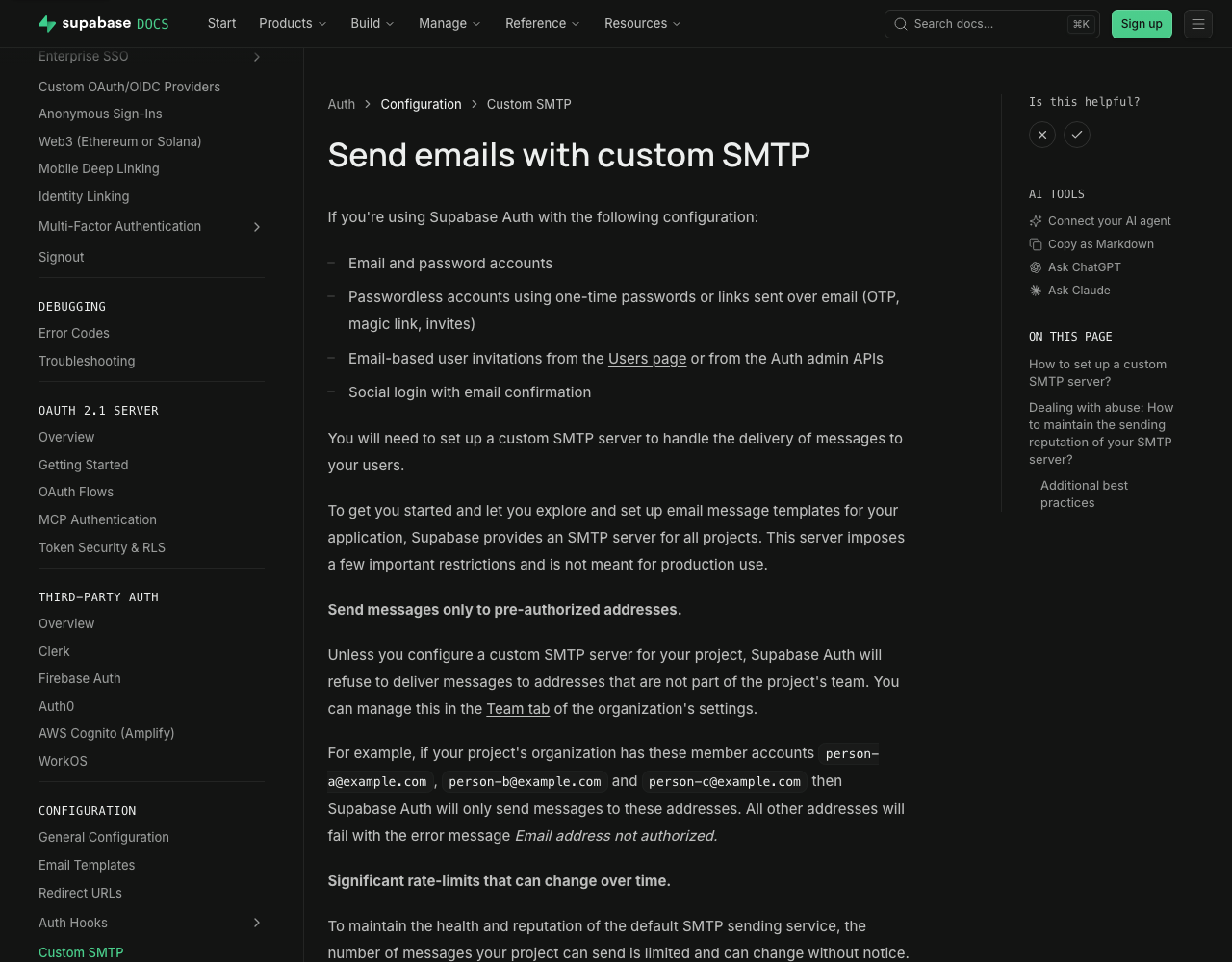Go to the Start nav item
The width and height of the screenshot is (1232, 962).
pyautogui.click(x=221, y=24)
